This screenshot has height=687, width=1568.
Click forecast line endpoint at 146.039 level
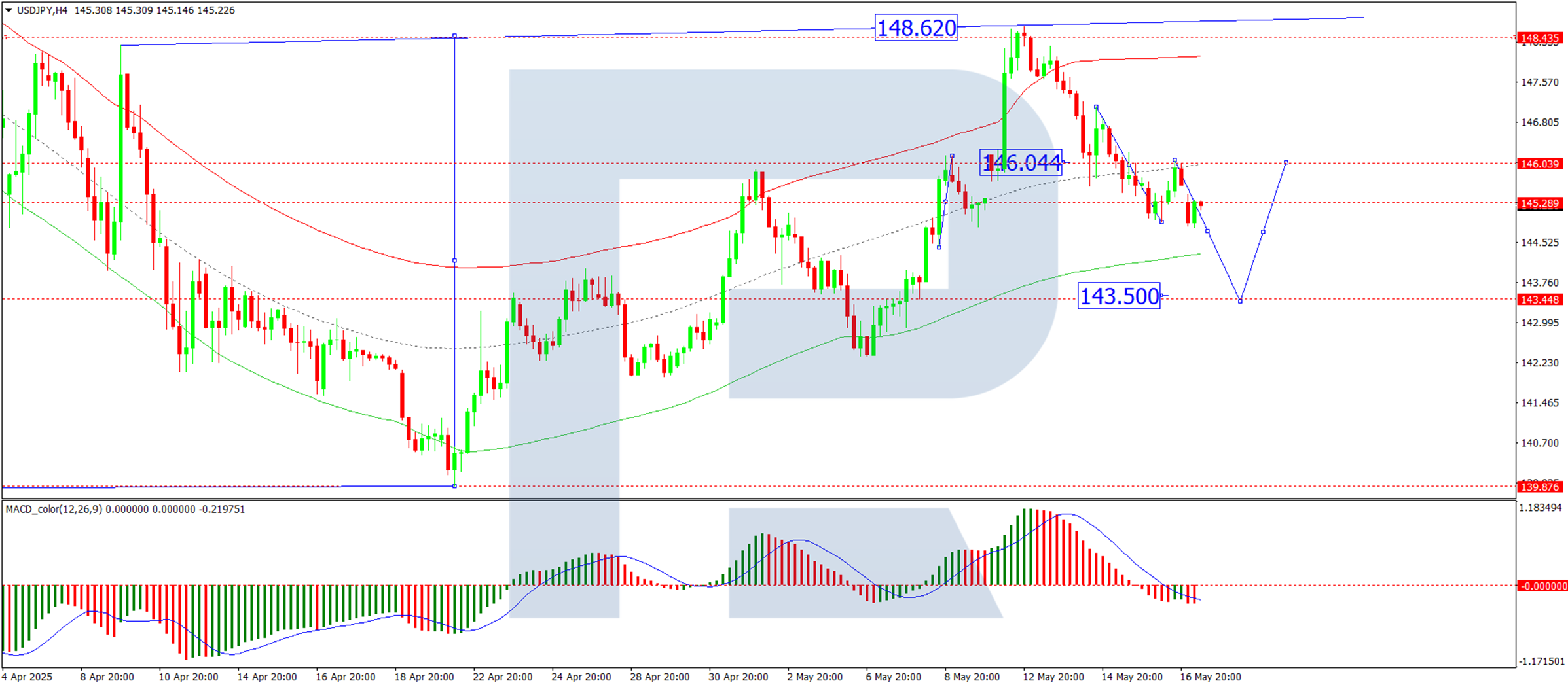coord(1286,162)
